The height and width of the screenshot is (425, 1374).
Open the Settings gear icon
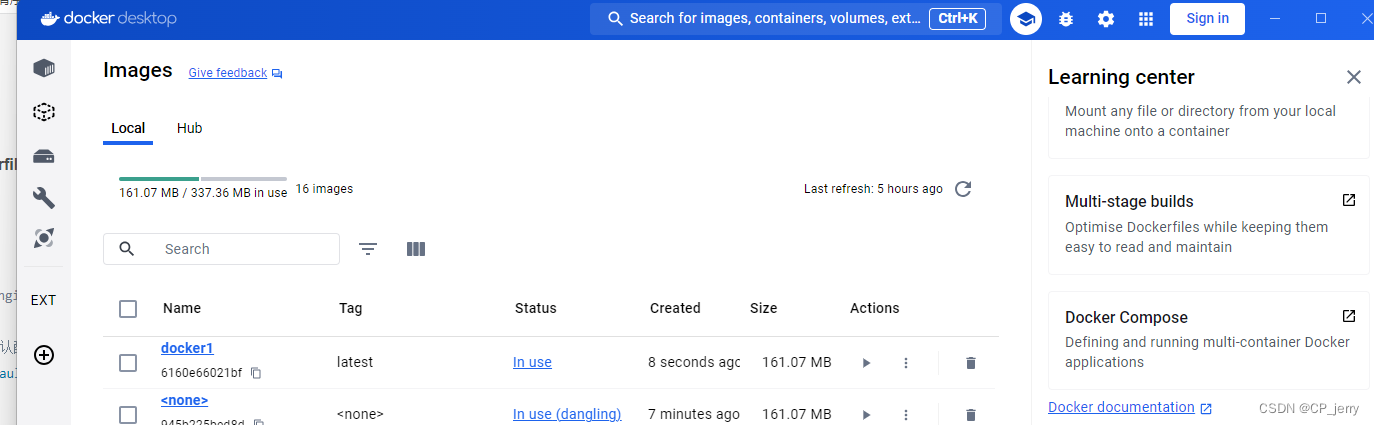tap(1106, 19)
